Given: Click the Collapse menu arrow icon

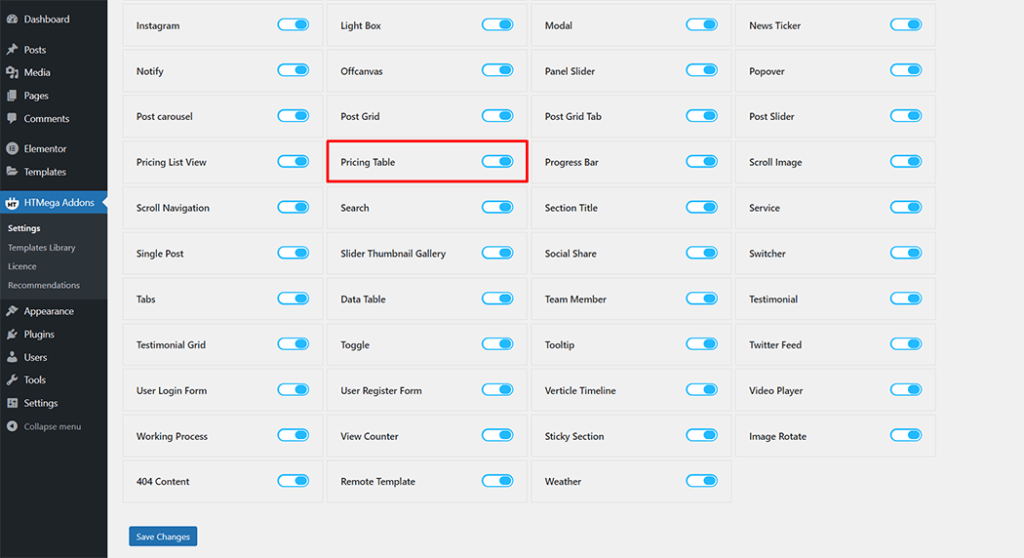Looking at the screenshot, I should [12, 426].
